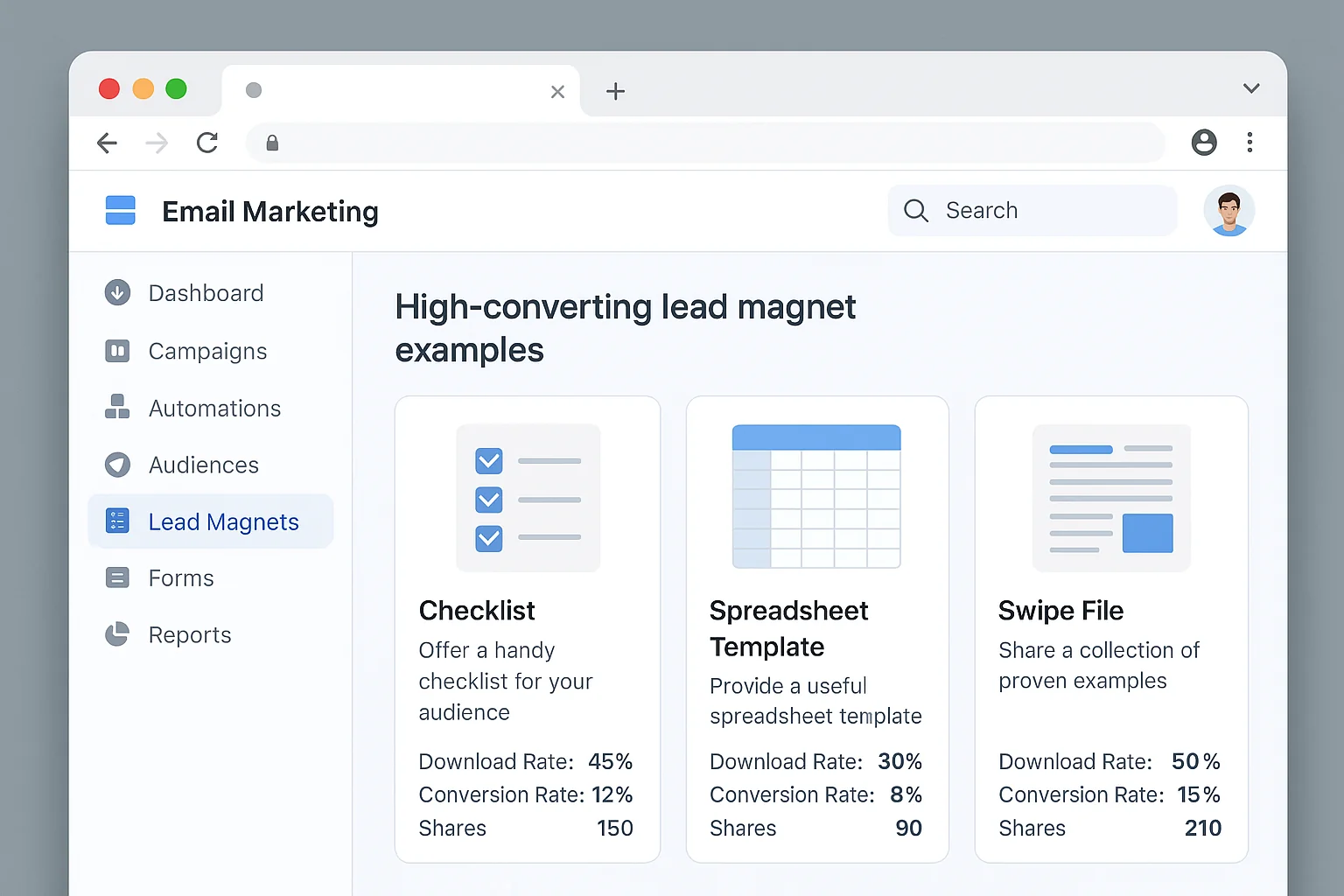Open Reports using the pie chart icon
This screenshot has width=1344, height=896.
(x=117, y=633)
